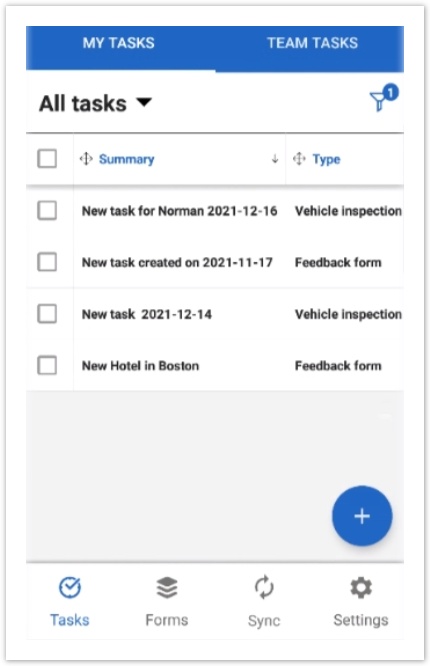This screenshot has width=430, height=666.
Task: Open the Tasks checkmark icon
Action: tap(70, 588)
